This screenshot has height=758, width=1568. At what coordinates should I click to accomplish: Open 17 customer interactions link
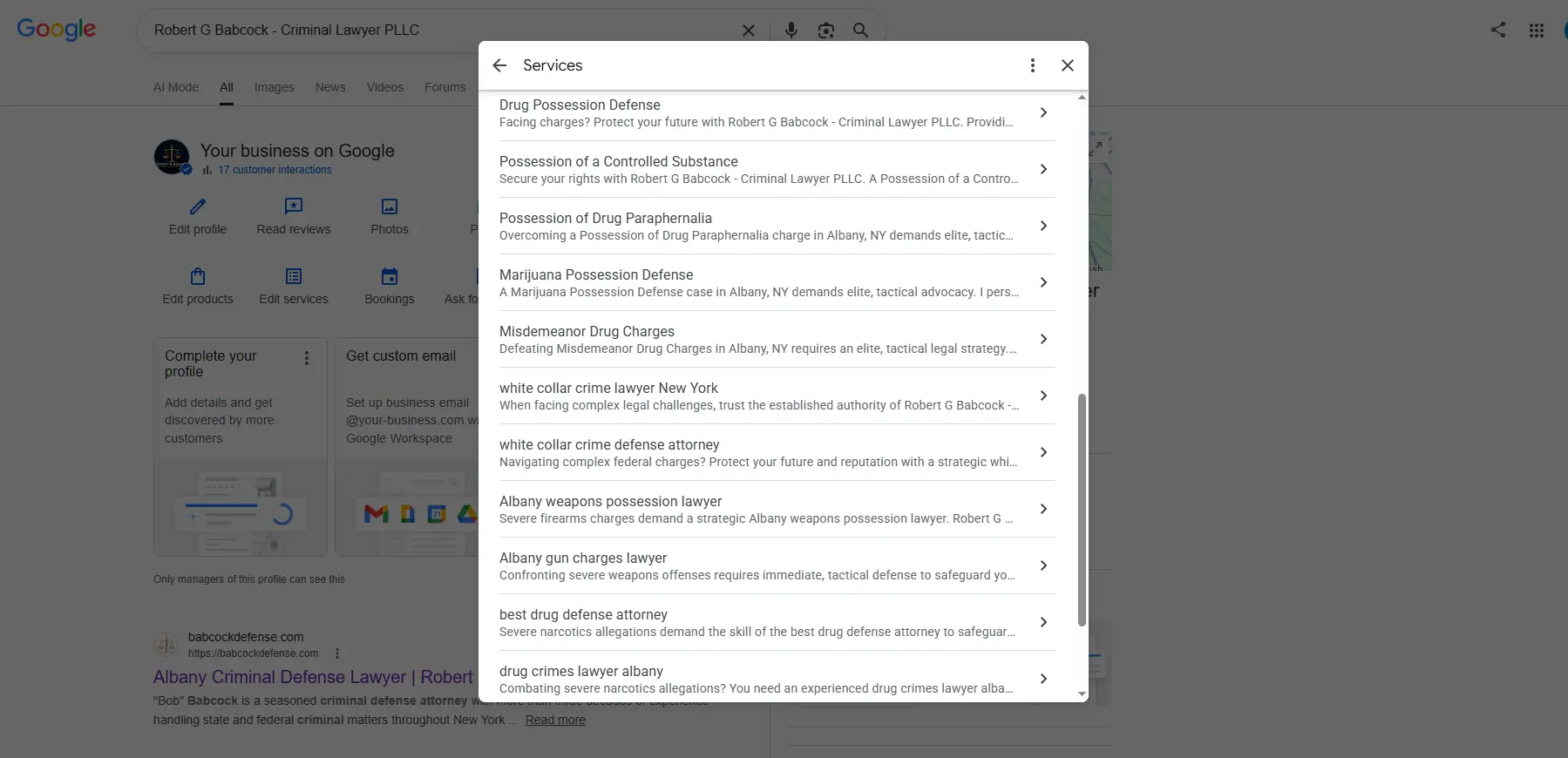[275, 170]
